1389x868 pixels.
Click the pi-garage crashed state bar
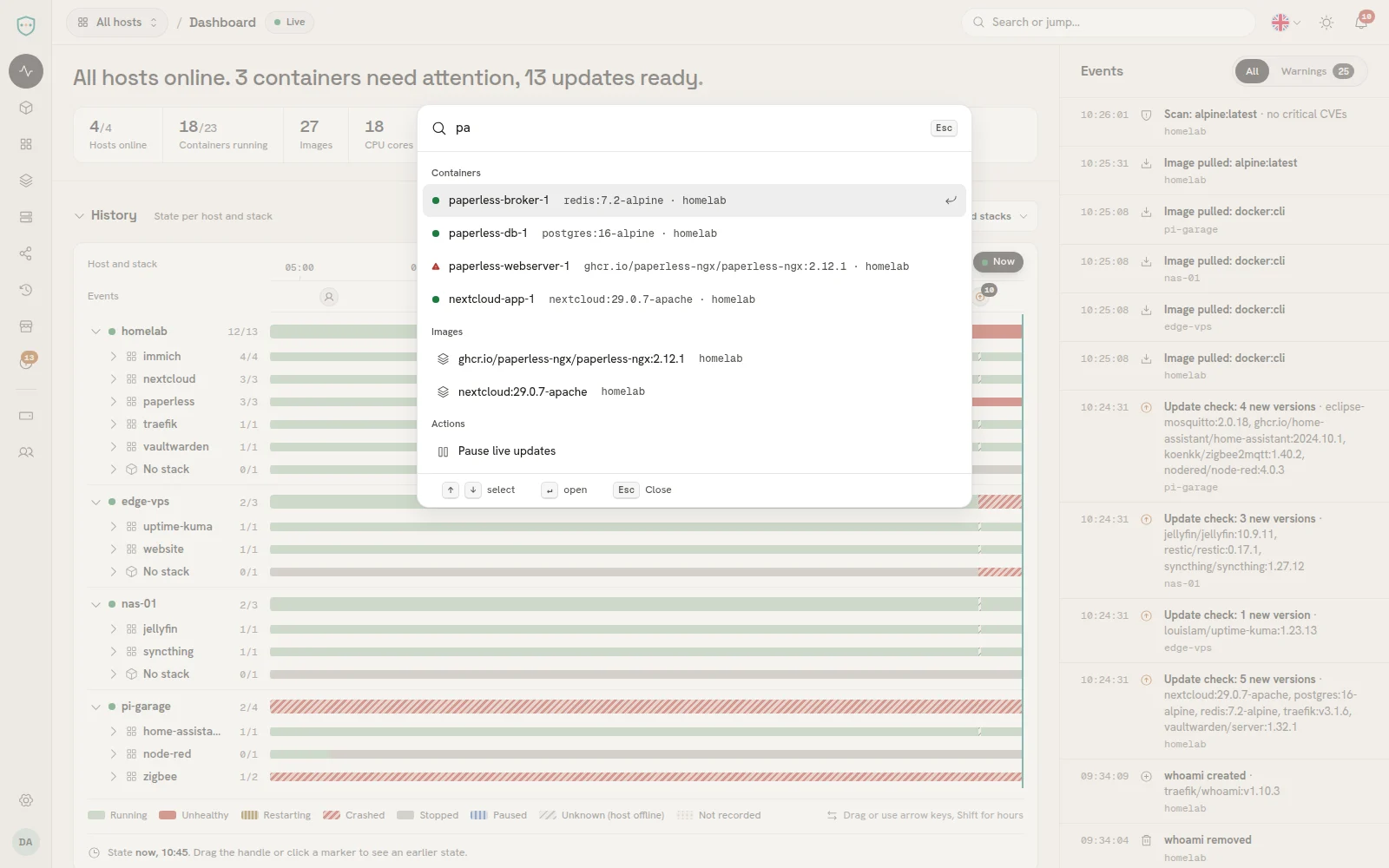click(x=645, y=707)
